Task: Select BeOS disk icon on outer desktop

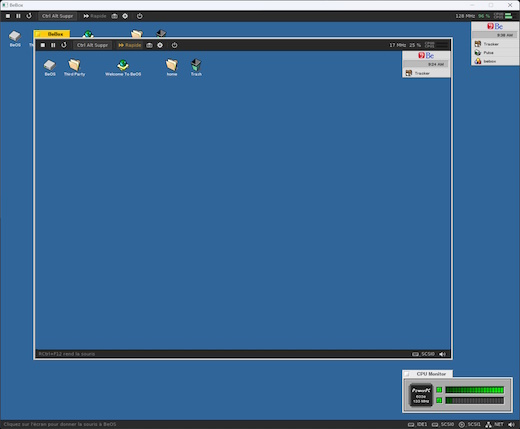Action: (x=15, y=38)
